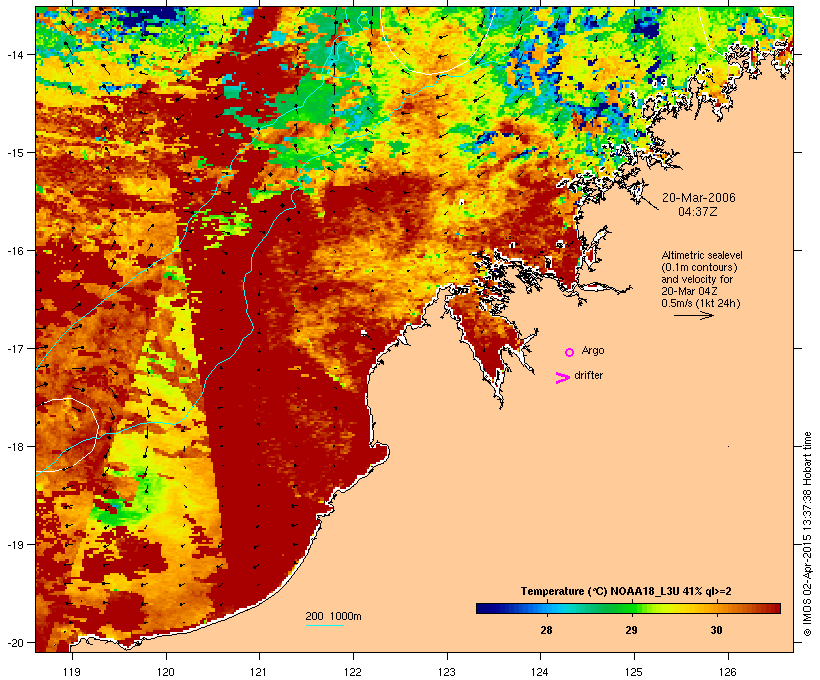Click the latitude axis label '-17'

(x=15, y=348)
